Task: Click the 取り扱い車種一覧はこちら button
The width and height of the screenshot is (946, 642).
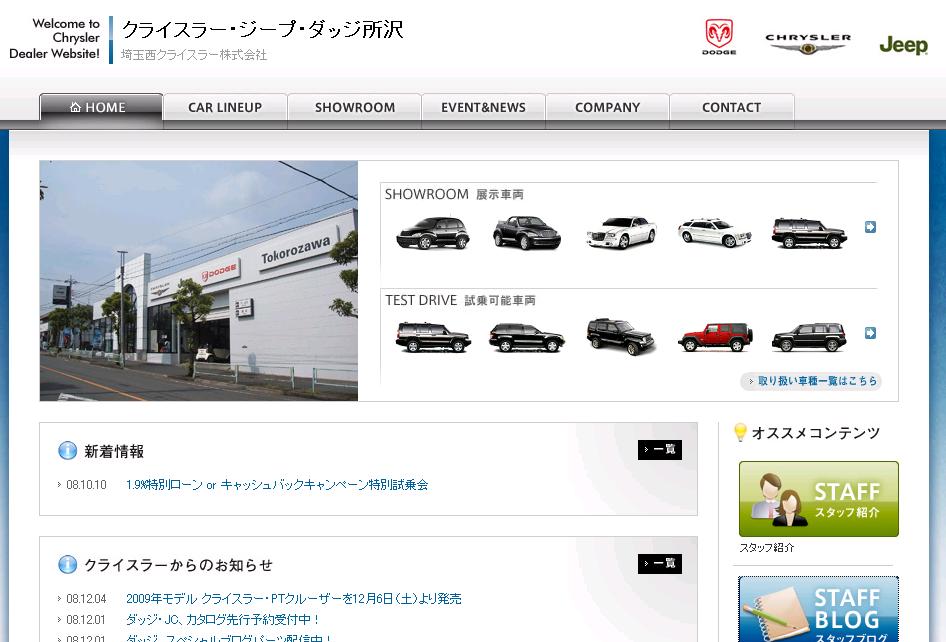Action: point(811,381)
